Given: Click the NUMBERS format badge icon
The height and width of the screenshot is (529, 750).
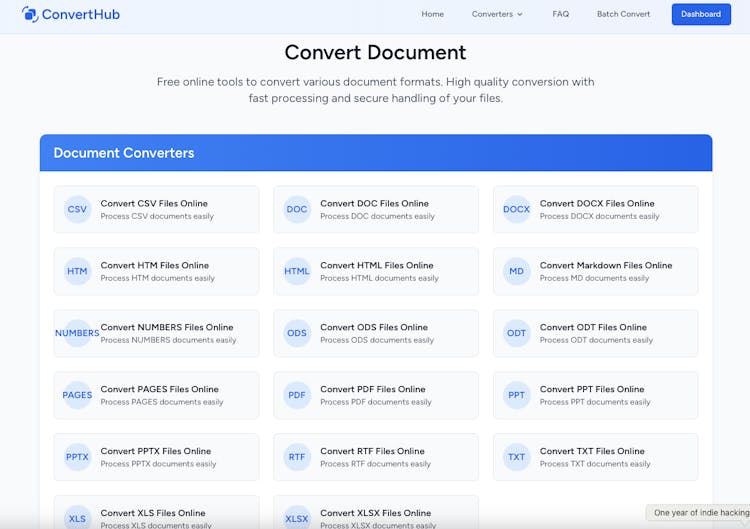Looking at the screenshot, I should pyautogui.click(x=77, y=333).
